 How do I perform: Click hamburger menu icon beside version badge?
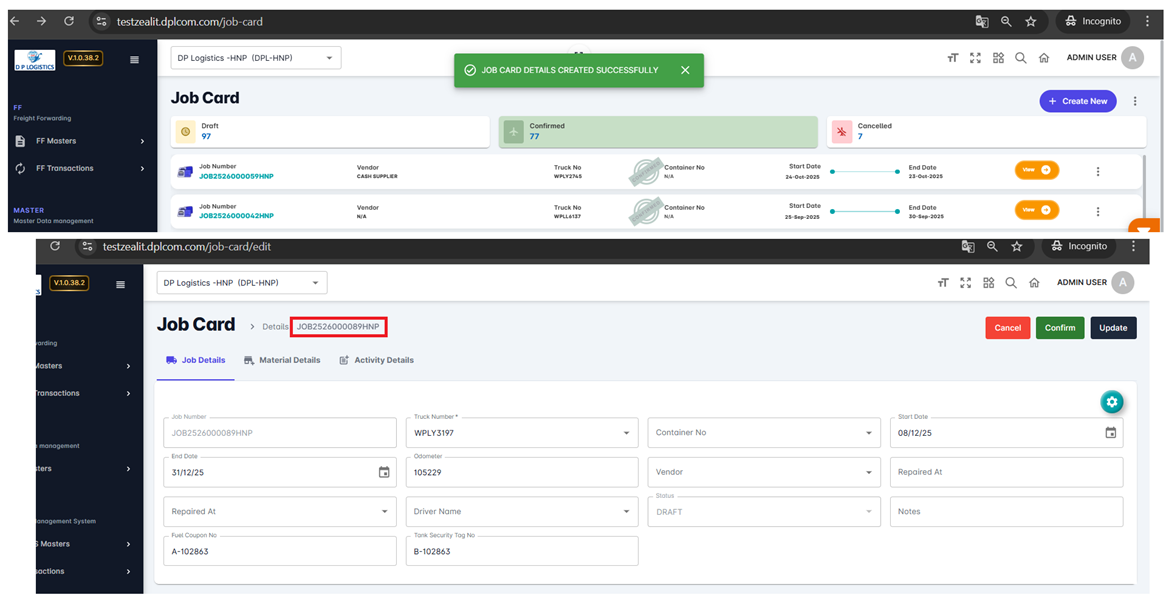(135, 59)
